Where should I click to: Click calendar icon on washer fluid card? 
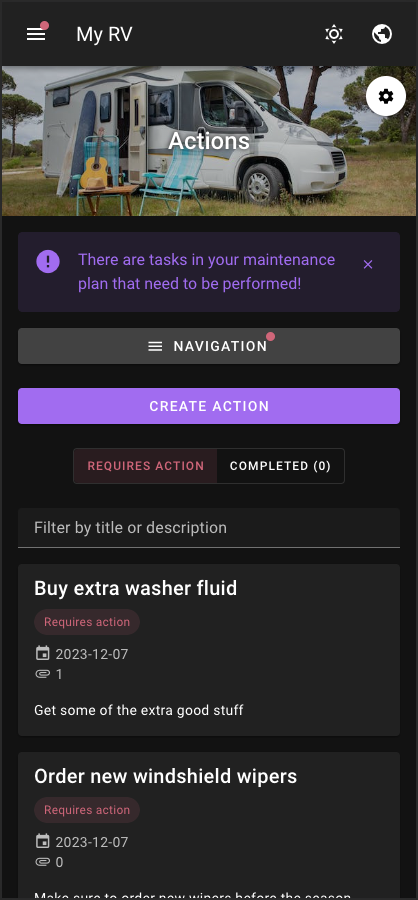[x=42, y=653]
